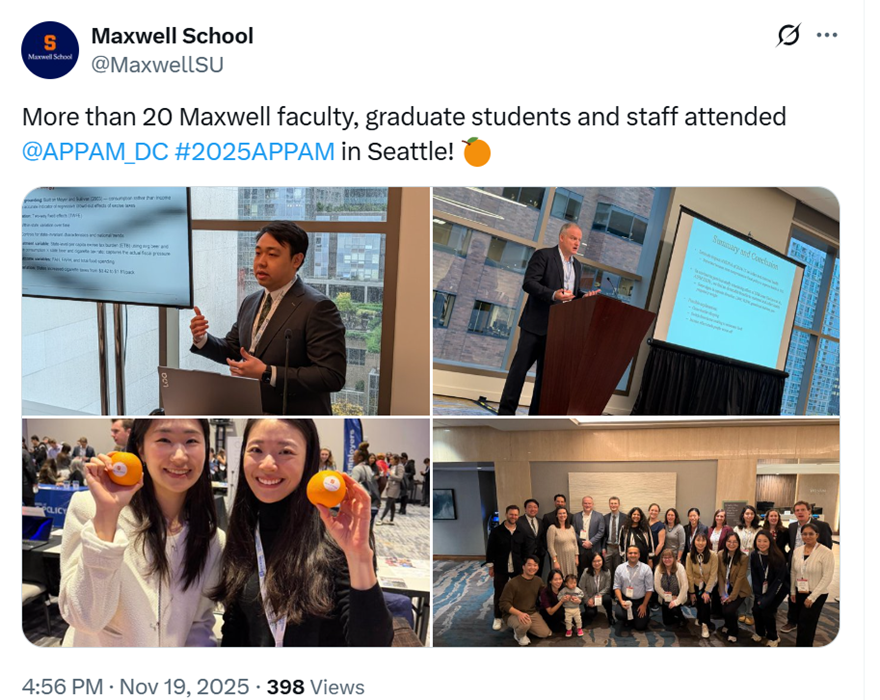The image size is (880, 700).
Task: Open photo of speaker at wooden podium
Action: (x=636, y=301)
